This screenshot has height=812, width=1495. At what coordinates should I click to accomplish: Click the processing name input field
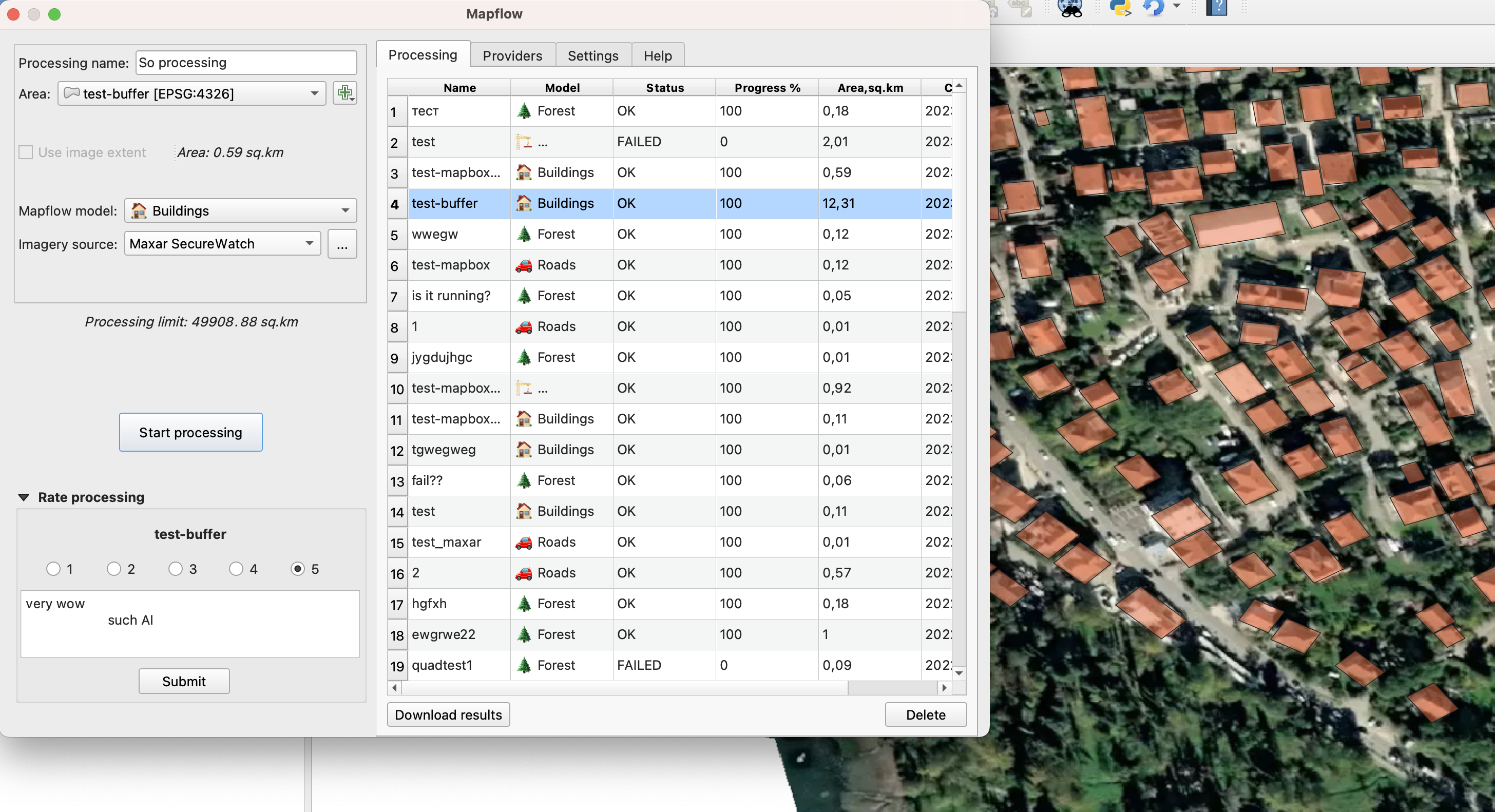(x=246, y=62)
